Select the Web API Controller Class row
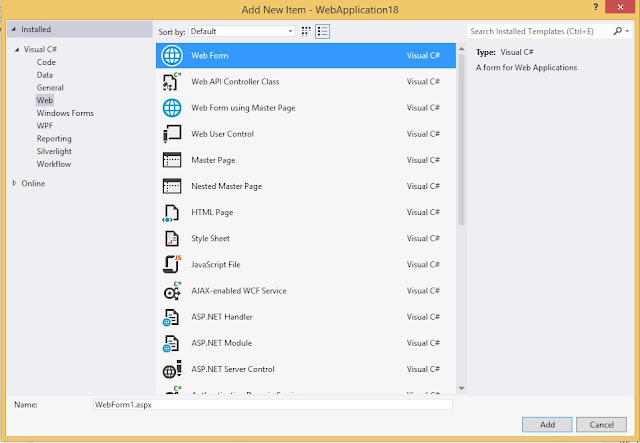This screenshot has width=640, height=443. pyautogui.click(x=306, y=82)
